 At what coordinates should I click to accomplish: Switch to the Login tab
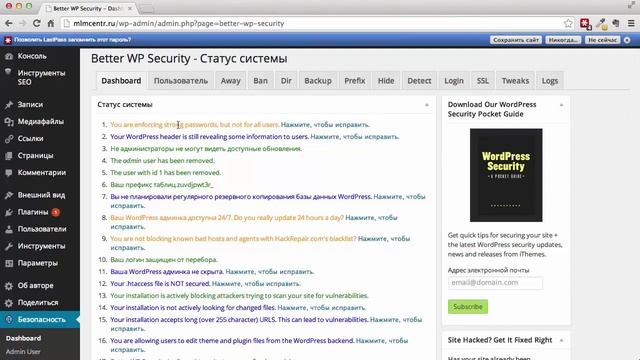tap(454, 81)
